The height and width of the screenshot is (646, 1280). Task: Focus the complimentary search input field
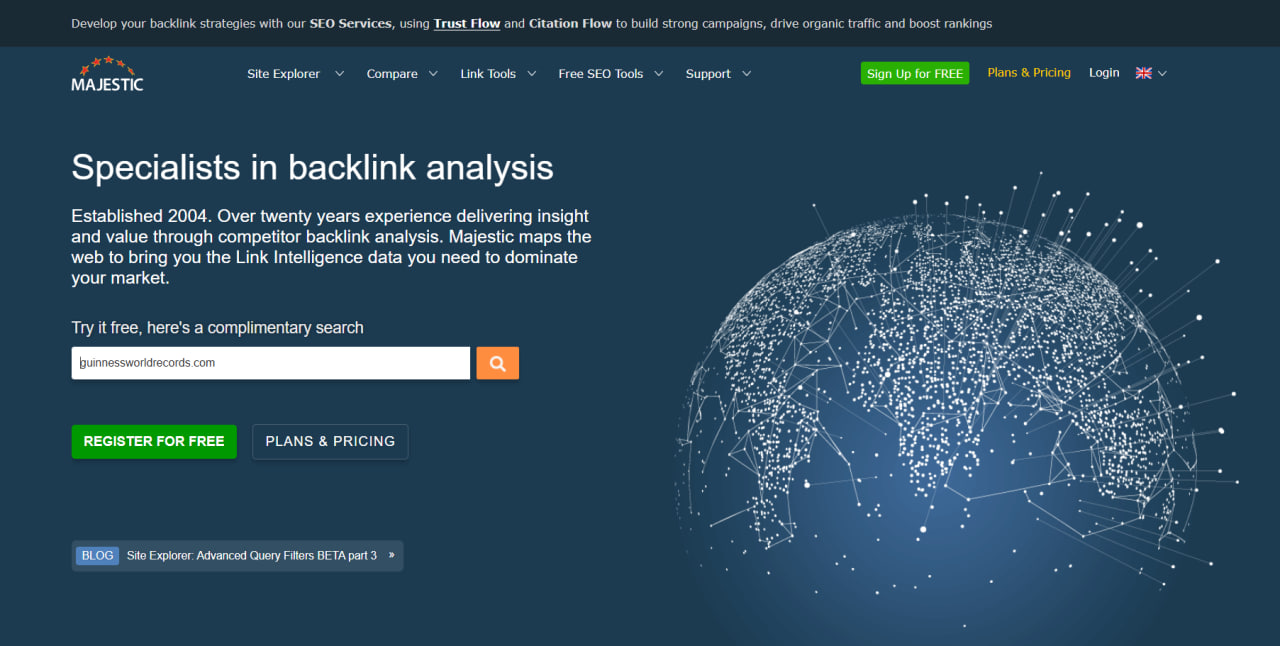[x=271, y=363]
